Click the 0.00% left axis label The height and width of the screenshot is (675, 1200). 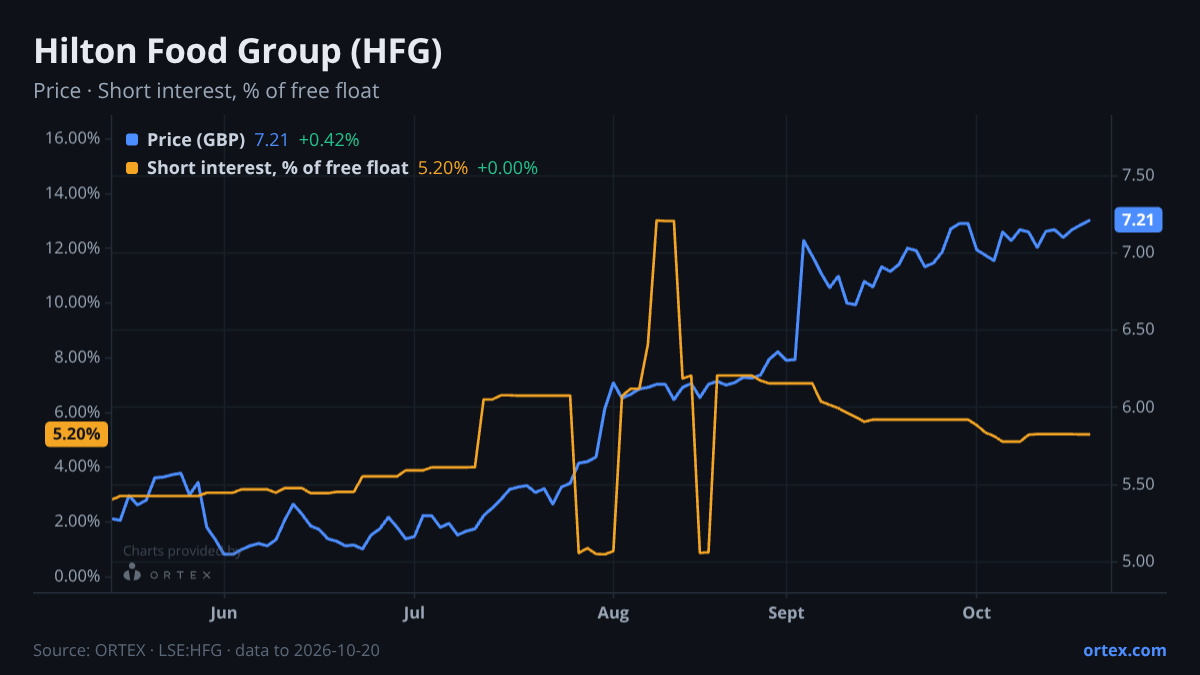tap(76, 576)
